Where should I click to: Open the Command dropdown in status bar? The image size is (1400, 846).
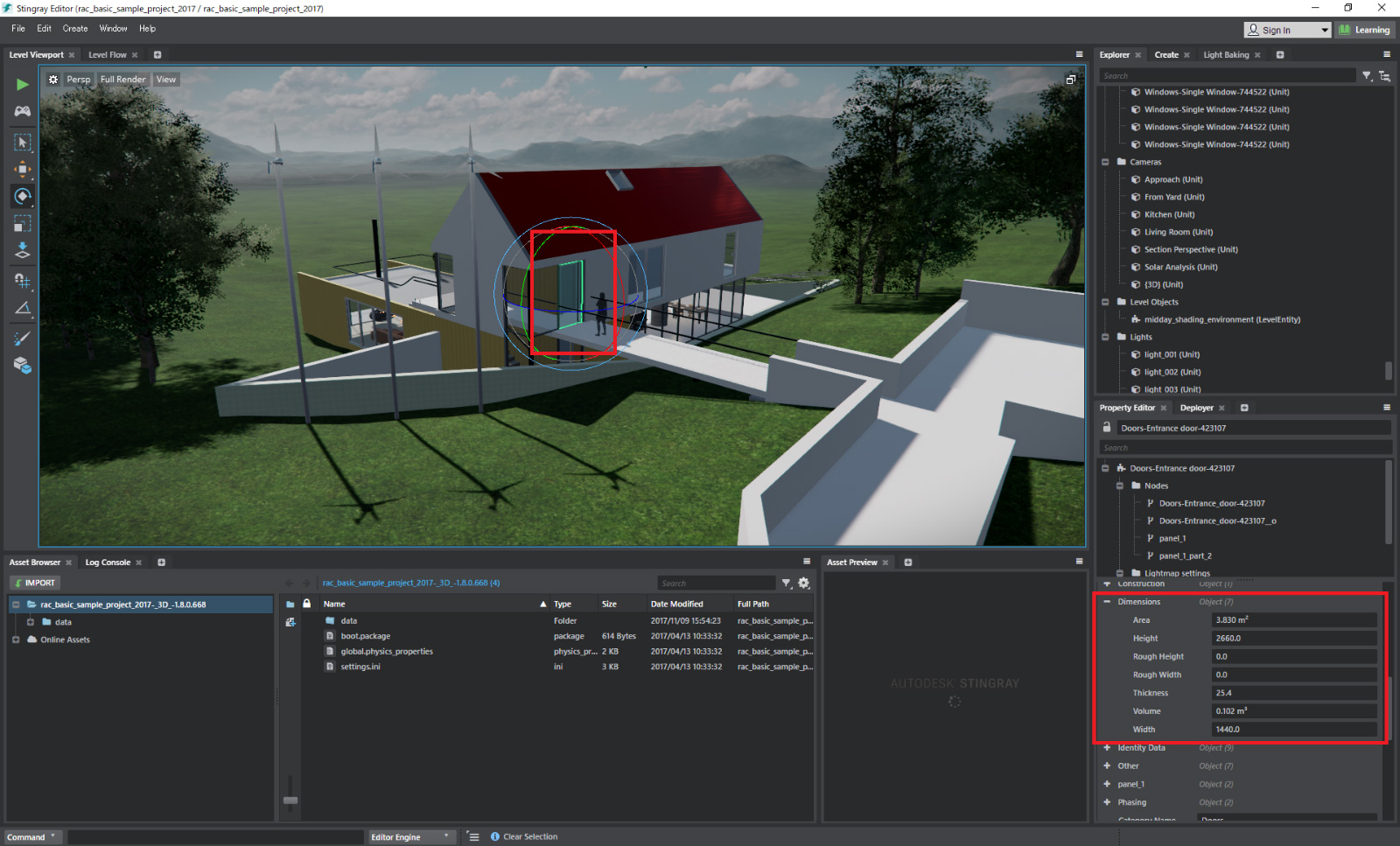click(x=33, y=837)
